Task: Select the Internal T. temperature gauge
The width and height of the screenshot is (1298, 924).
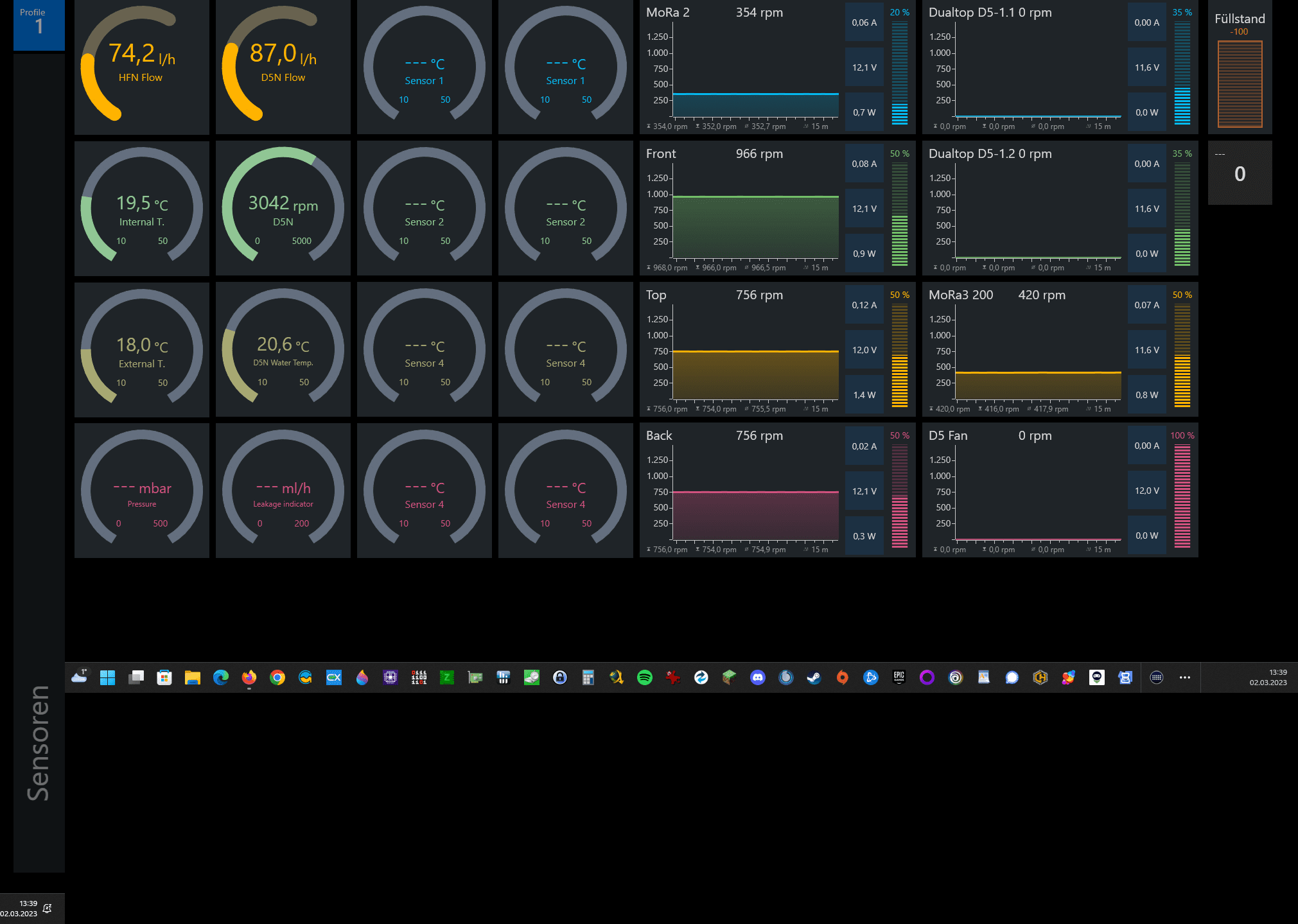Action: point(142,208)
